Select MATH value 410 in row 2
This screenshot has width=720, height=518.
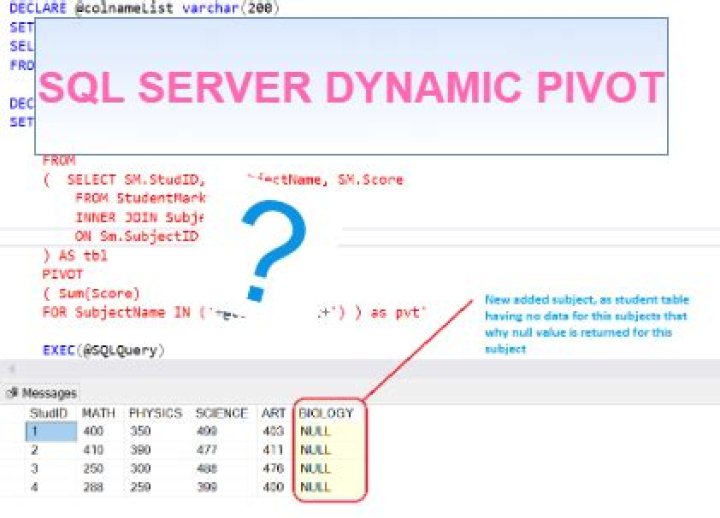[x=93, y=450]
